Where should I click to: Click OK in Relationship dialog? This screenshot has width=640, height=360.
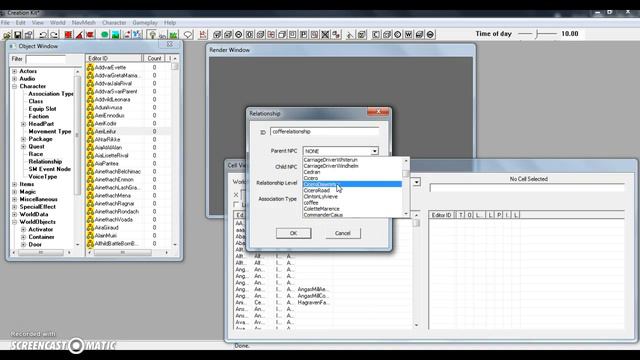click(293, 233)
